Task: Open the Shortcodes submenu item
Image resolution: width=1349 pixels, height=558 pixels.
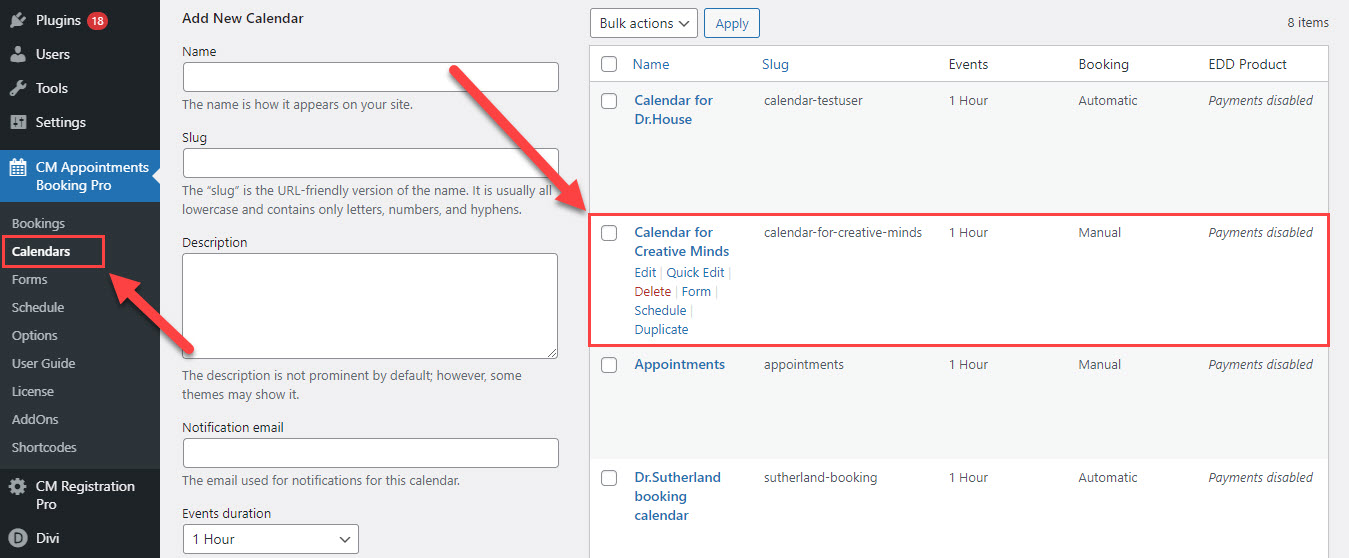Action: pyautogui.click(x=44, y=447)
